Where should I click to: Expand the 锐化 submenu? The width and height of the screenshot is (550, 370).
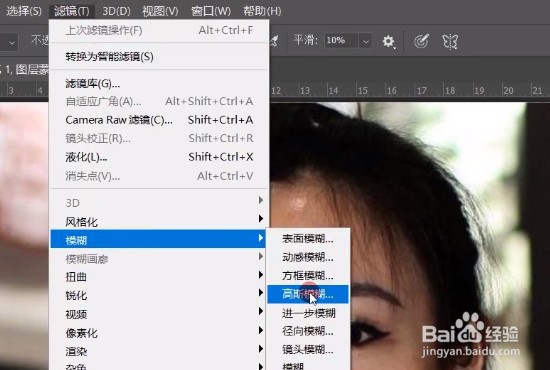pyautogui.click(x=158, y=295)
